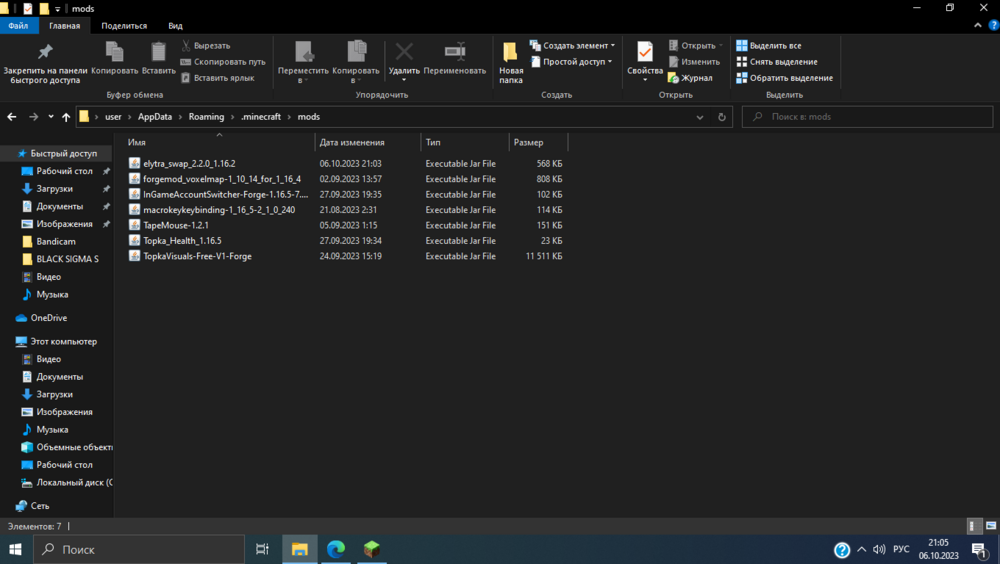1000x564 pixels.
Task: Click Скопировать путь (Copy path)
Action: coord(223,62)
